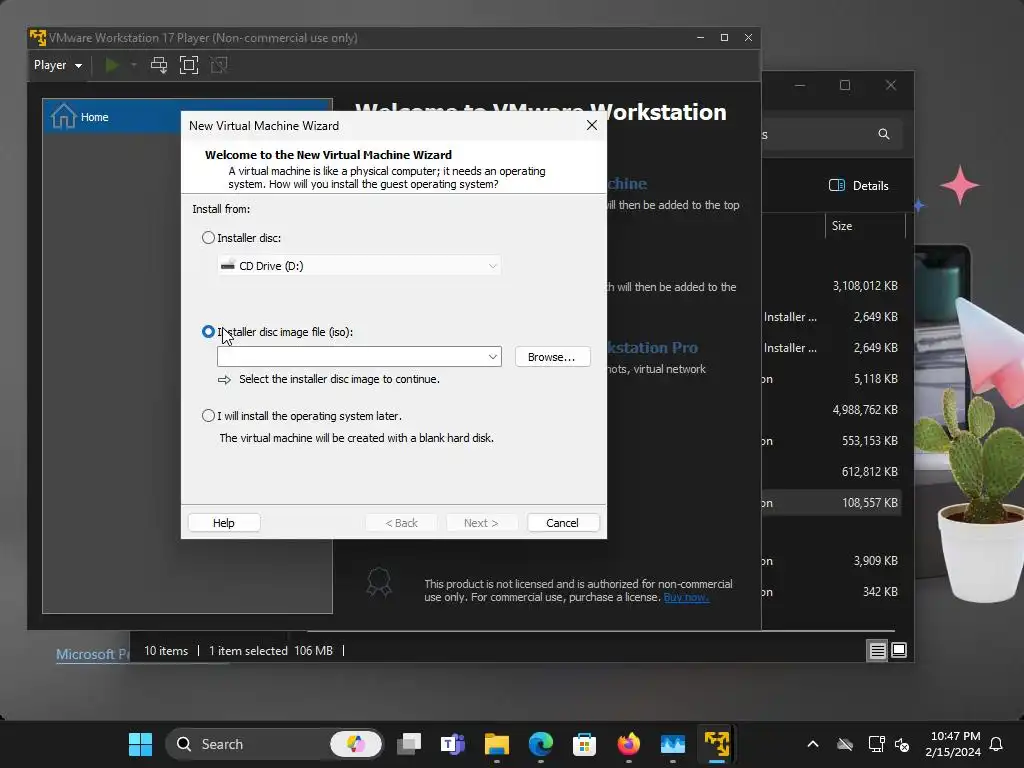Select the file row sized 553,153 KB
Viewport: 1024px width, 768px height.
[x=833, y=441]
